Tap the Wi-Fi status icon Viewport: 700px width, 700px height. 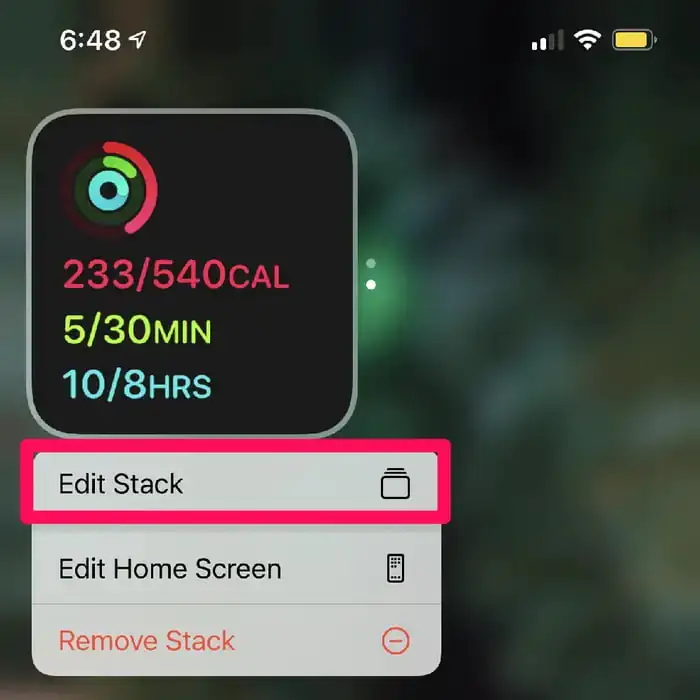(587, 40)
